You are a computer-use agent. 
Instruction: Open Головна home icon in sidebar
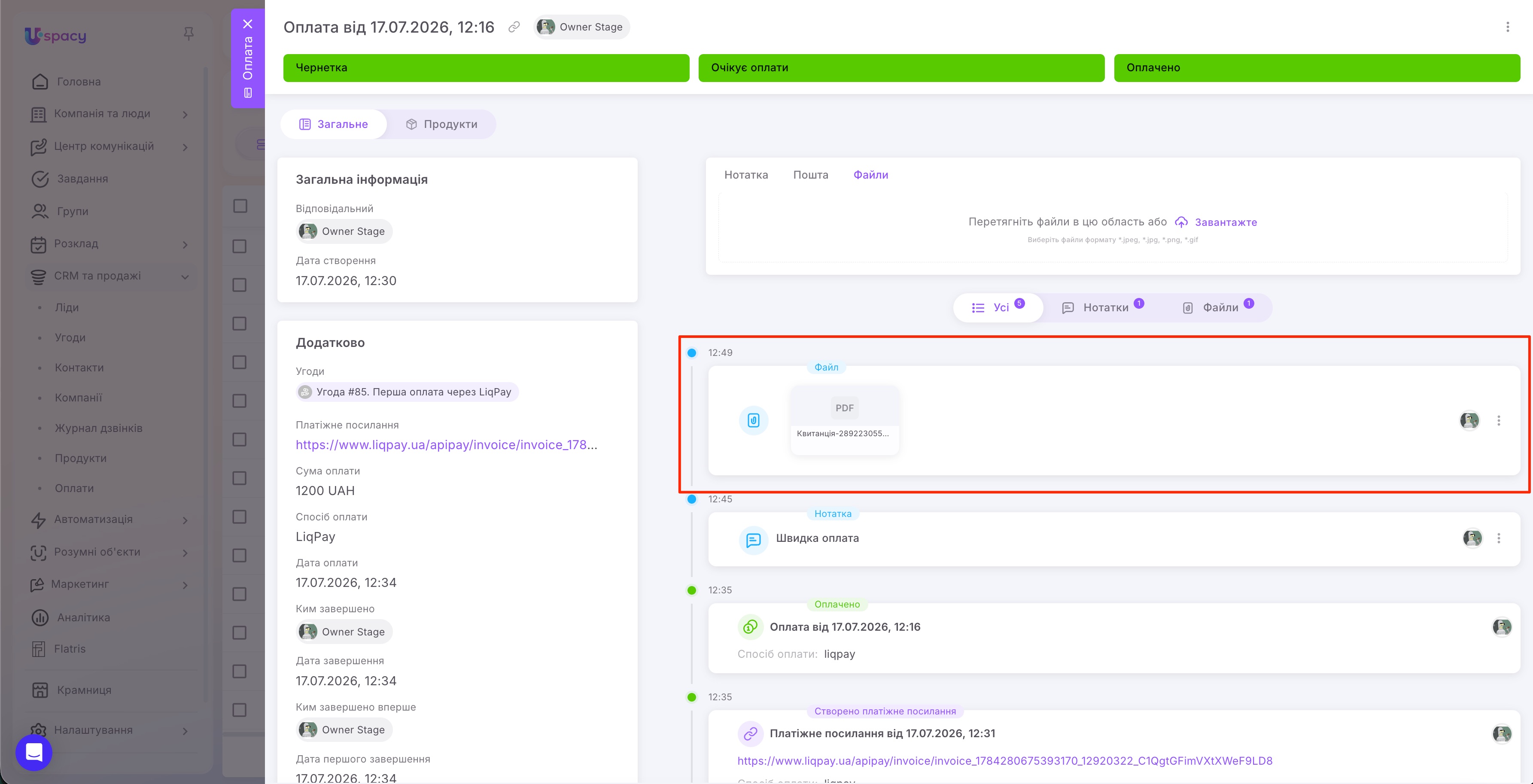[x=40, y=82]
